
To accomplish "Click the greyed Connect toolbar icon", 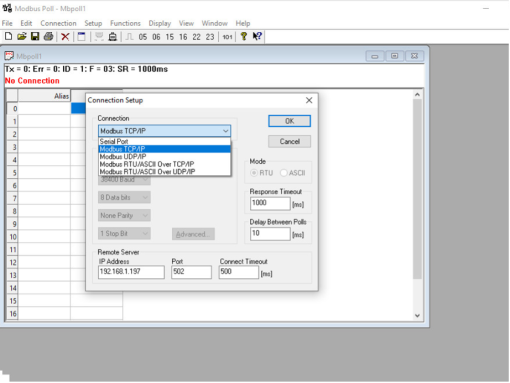I will pyautogui.click(x=99, y=36).
